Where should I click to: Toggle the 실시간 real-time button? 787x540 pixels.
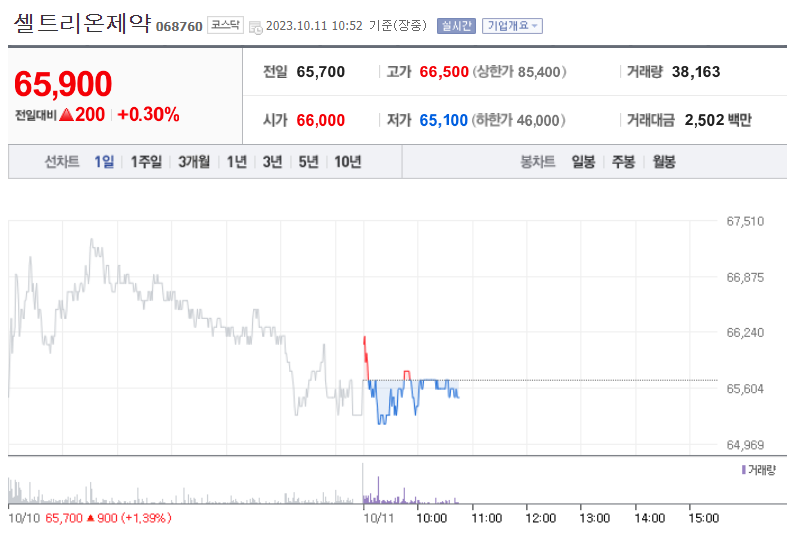[x=456, y=26]
